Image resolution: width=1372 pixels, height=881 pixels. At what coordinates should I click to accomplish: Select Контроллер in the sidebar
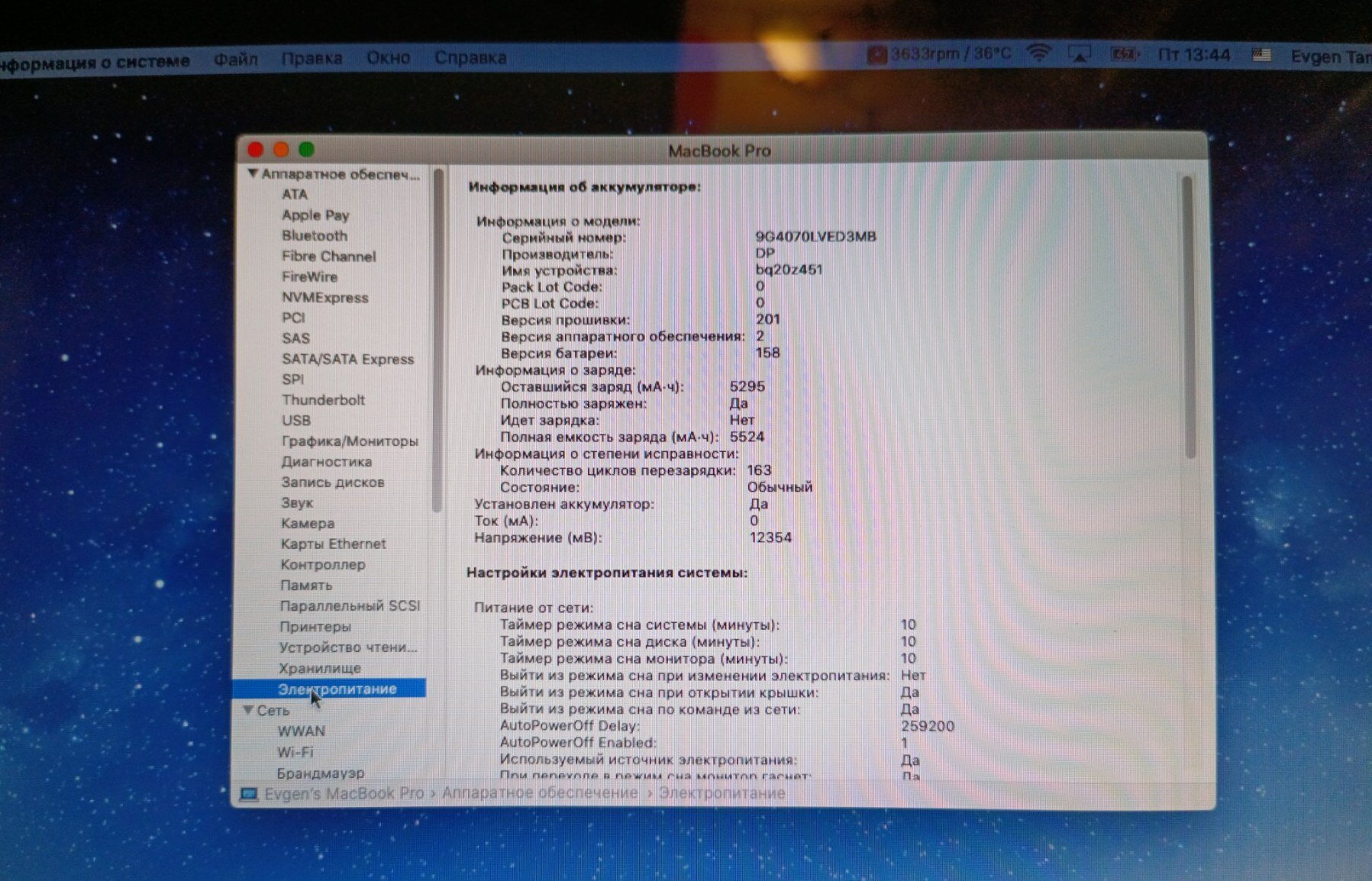[x=322, y=565]
